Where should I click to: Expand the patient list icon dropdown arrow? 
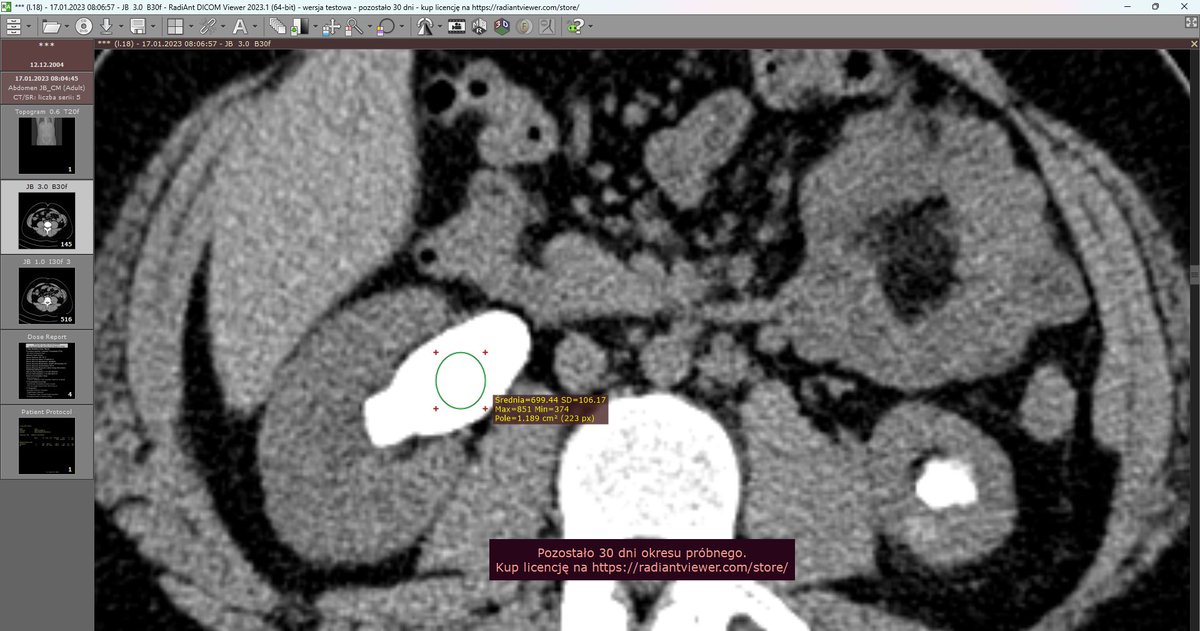pos(29,27)
